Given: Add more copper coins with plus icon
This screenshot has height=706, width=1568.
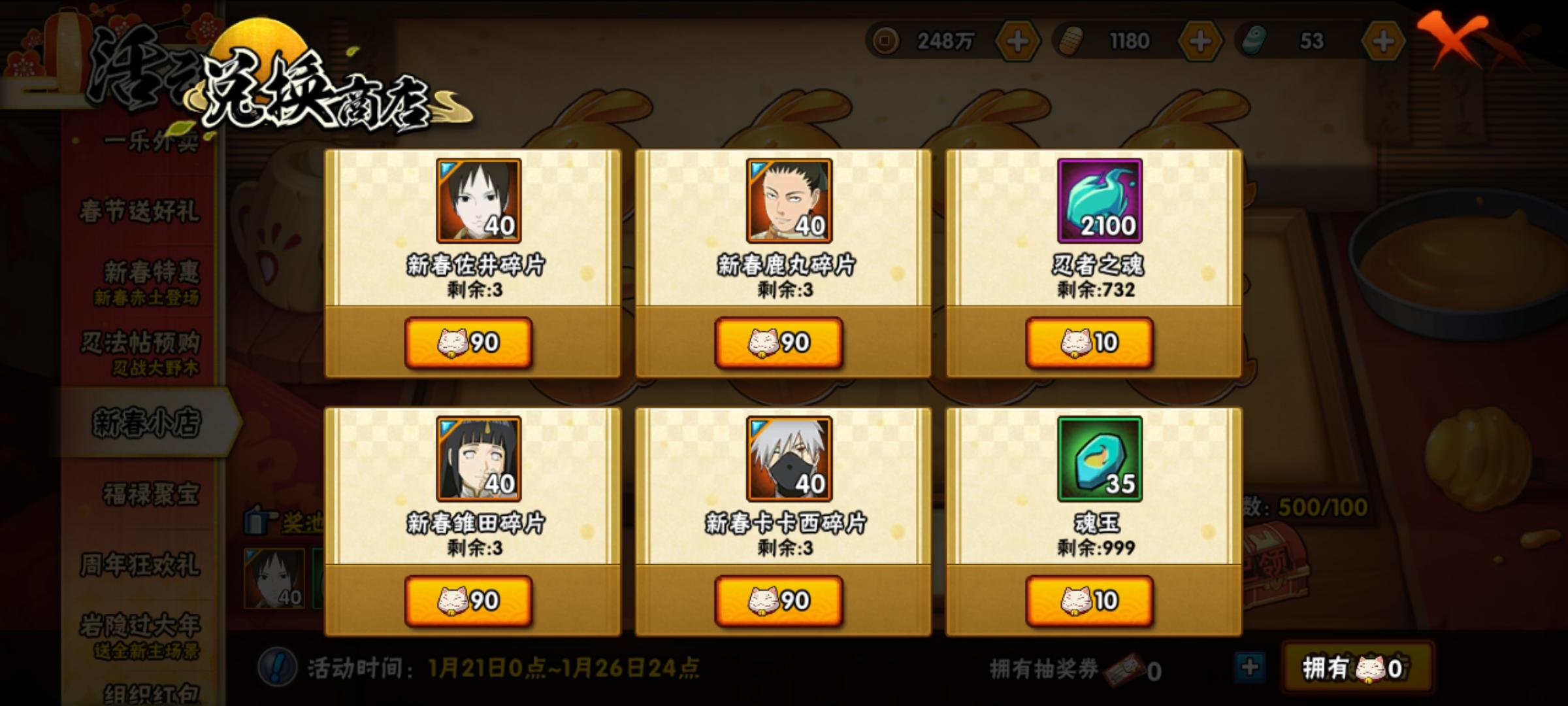Looking at the screenshot, I should 1018,41.
